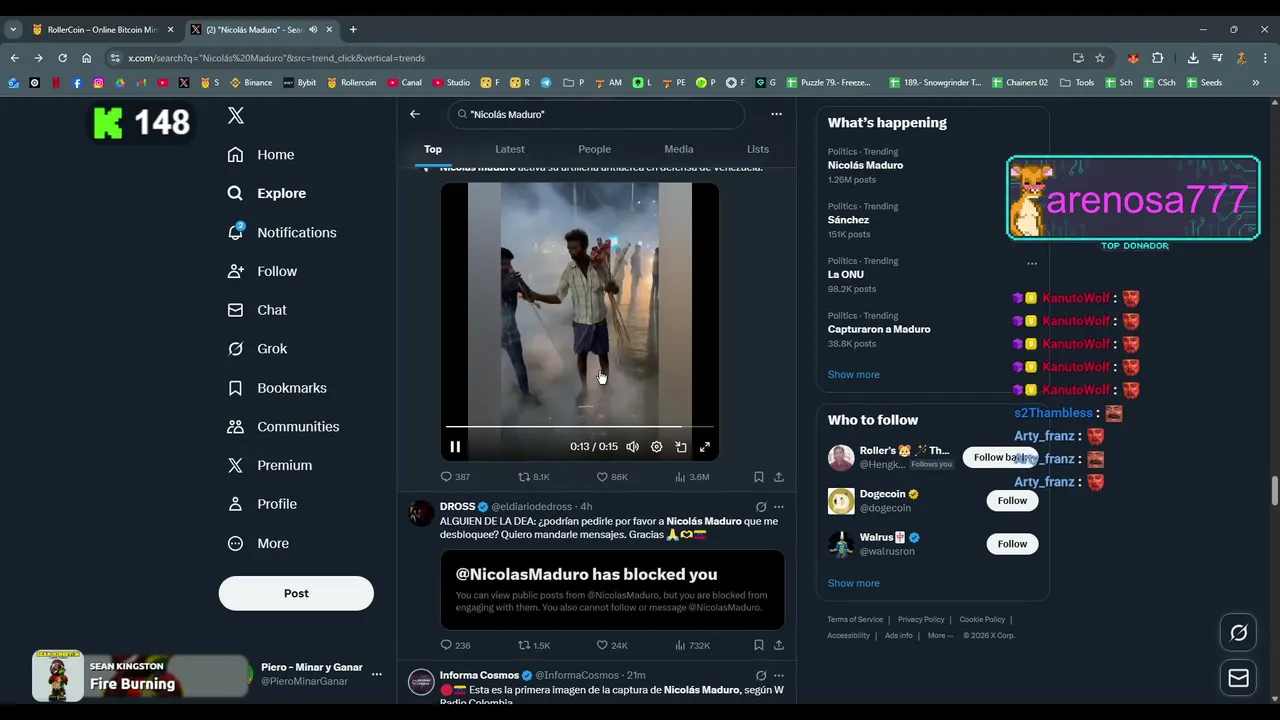
Task: Open Capturaron a Maduro trend
Action: coord(879,329)
